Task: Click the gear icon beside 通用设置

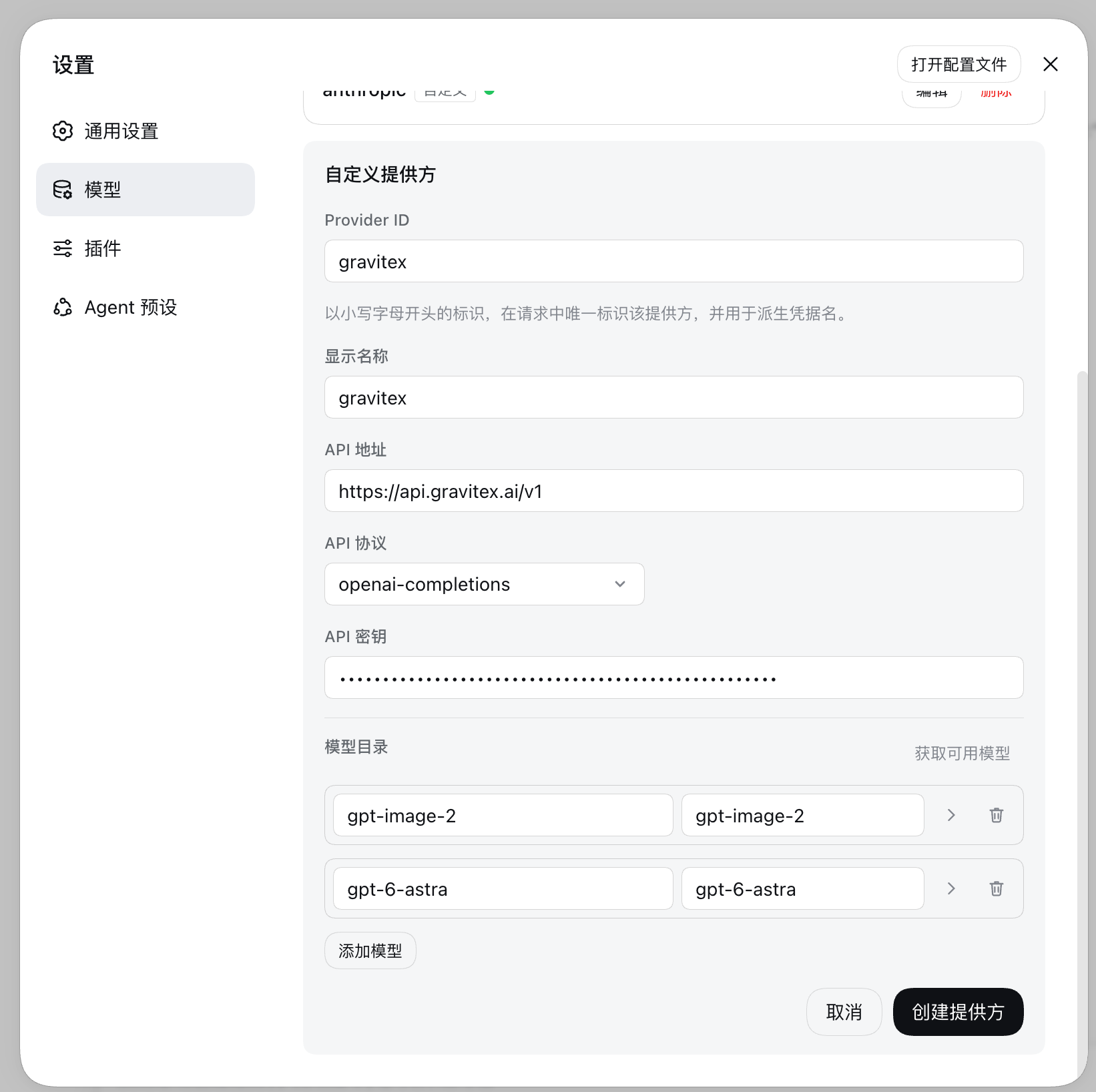Action: click(x=63, y=131)
